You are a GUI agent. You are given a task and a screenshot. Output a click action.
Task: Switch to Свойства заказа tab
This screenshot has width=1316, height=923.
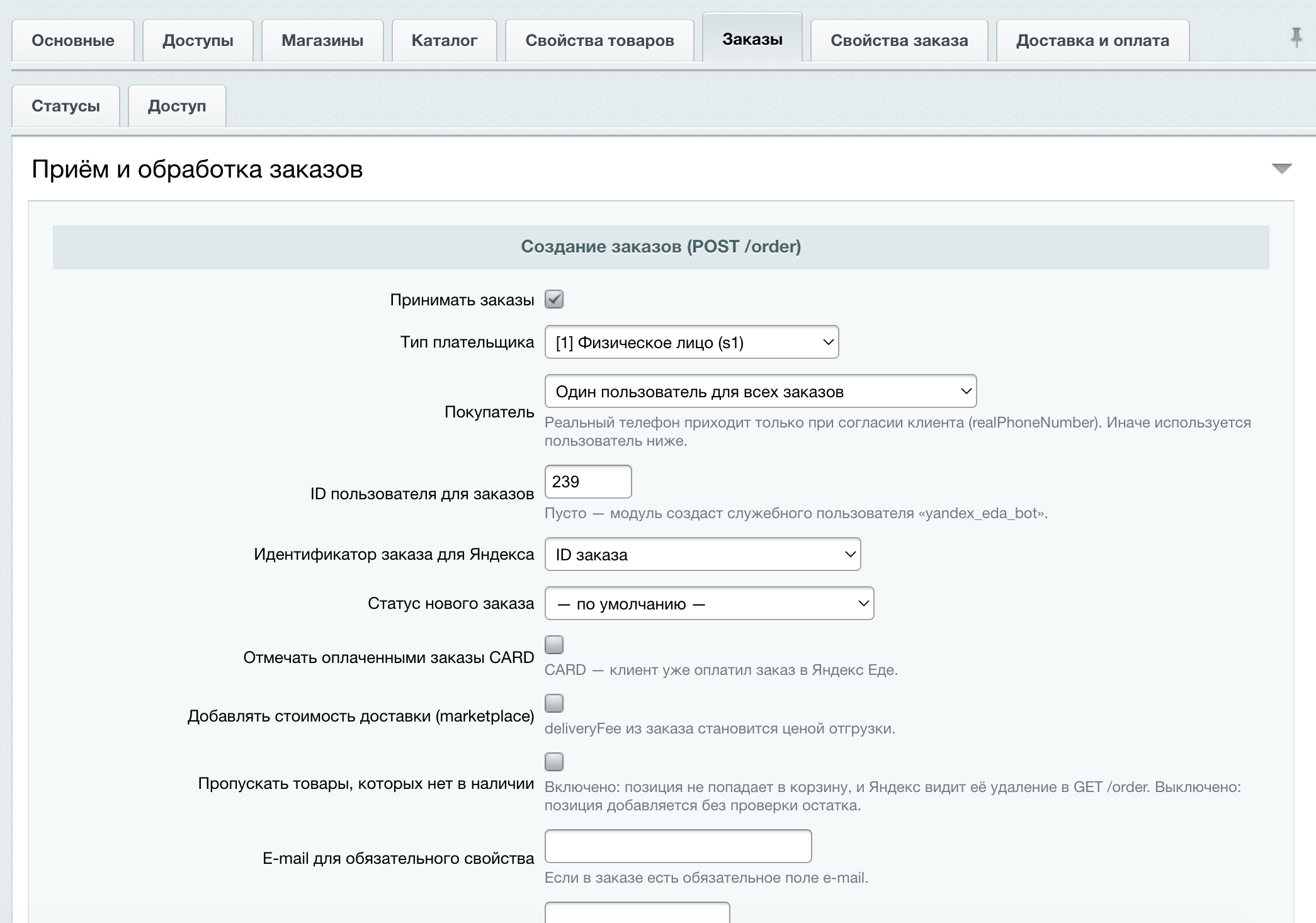(x=899, y=40)
